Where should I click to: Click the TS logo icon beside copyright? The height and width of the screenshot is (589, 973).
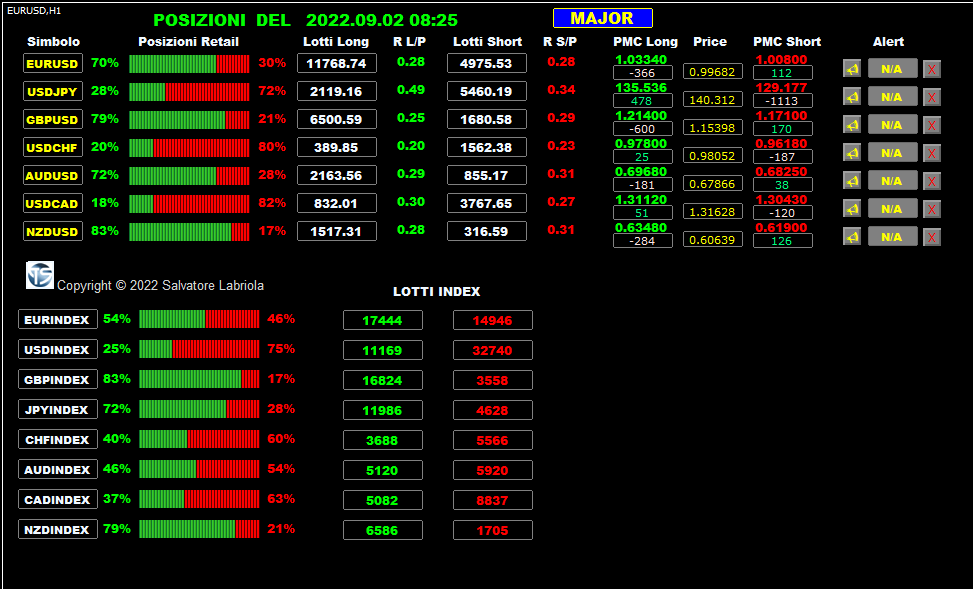[x=40, y=275]
